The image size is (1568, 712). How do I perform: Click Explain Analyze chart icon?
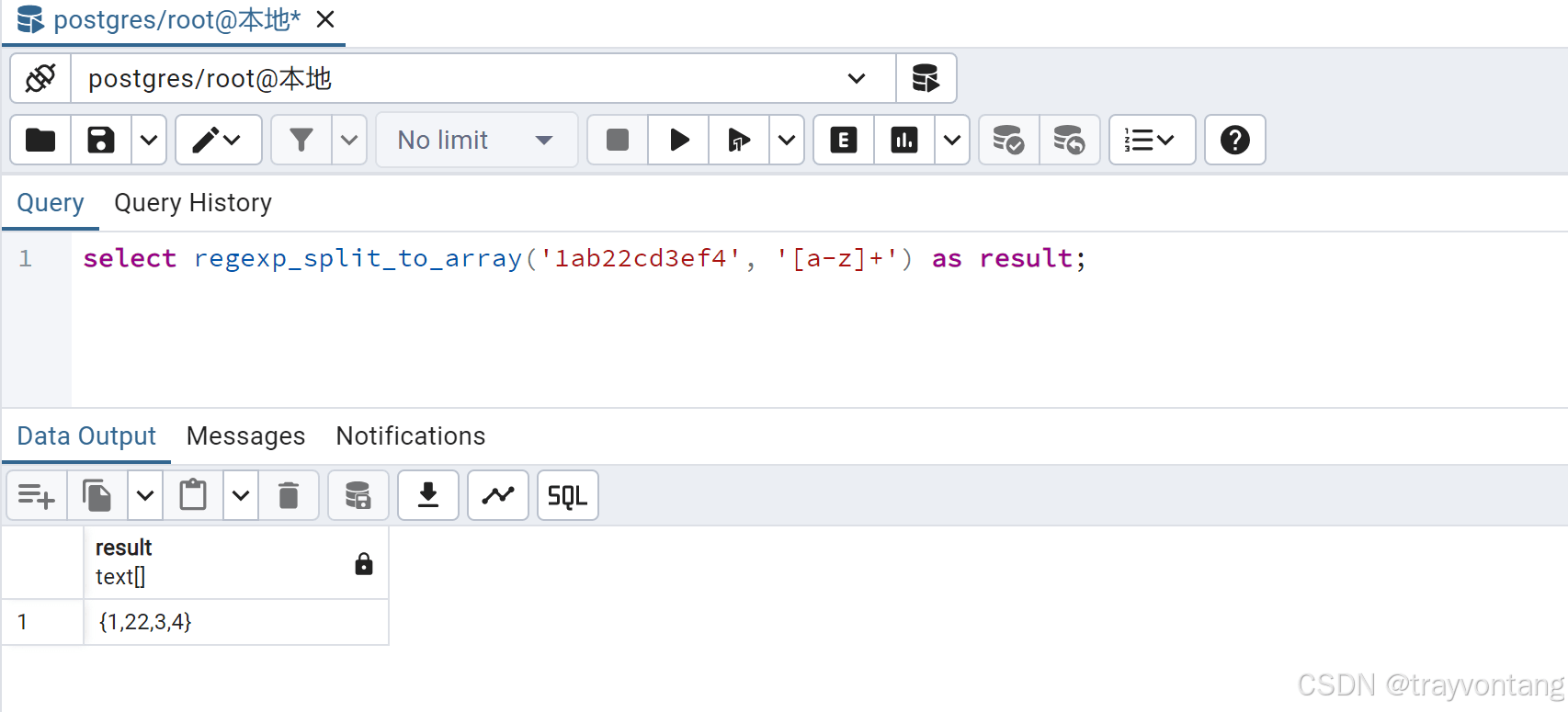tap(904, 140)
